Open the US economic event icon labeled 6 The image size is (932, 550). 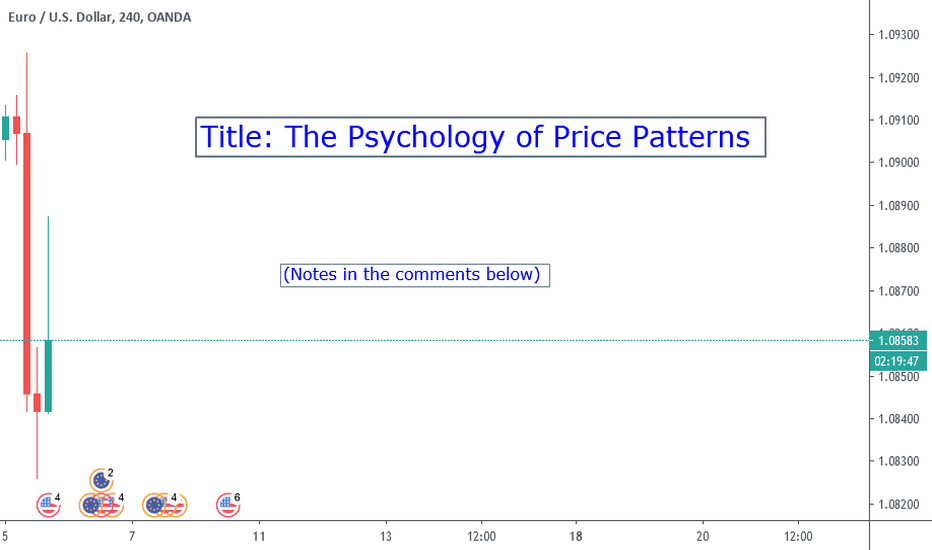[x=227, y=505]
